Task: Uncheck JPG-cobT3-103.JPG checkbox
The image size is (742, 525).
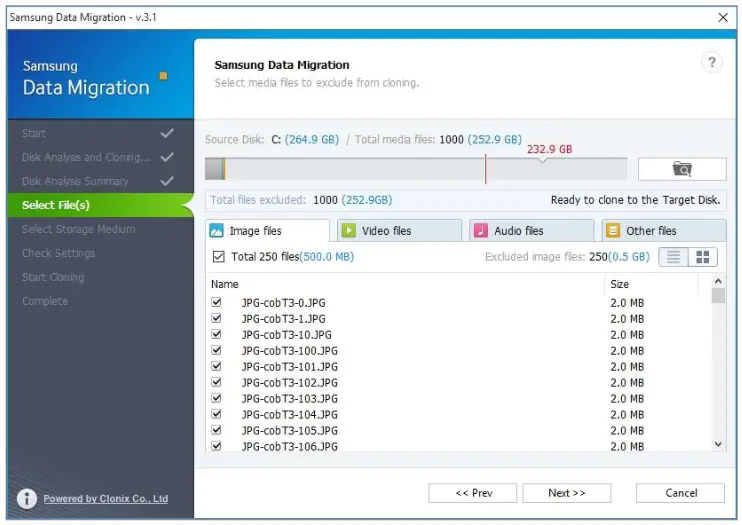Action: click(216, 398)
